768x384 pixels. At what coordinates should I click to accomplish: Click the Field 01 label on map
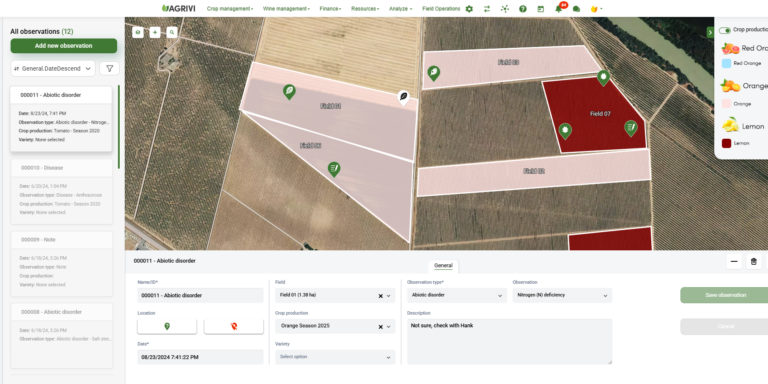click(x=331, y=106)
